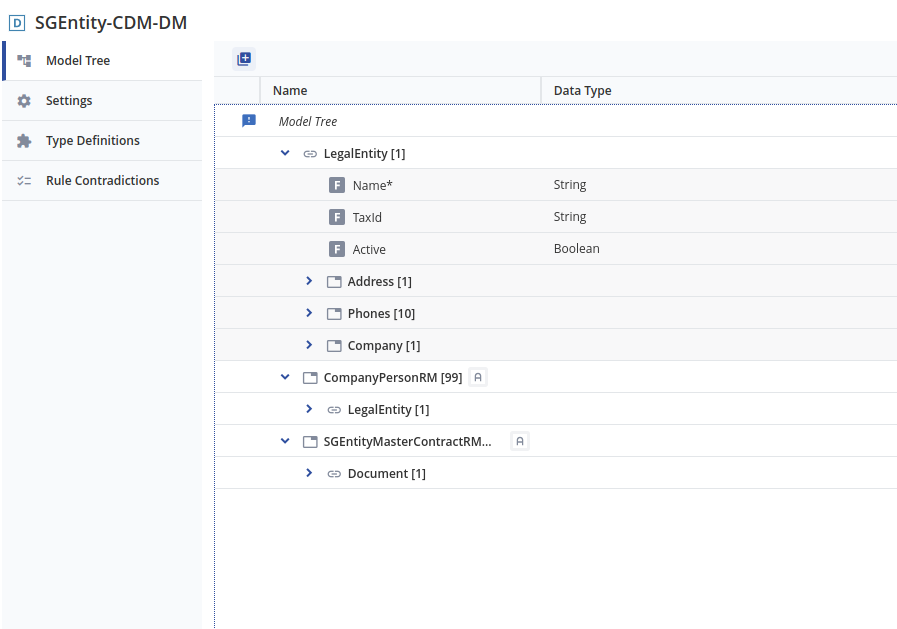897x629 pixels.
Task: Click the folder icon beside Address [1]
Action: click(x=334, y=281)
